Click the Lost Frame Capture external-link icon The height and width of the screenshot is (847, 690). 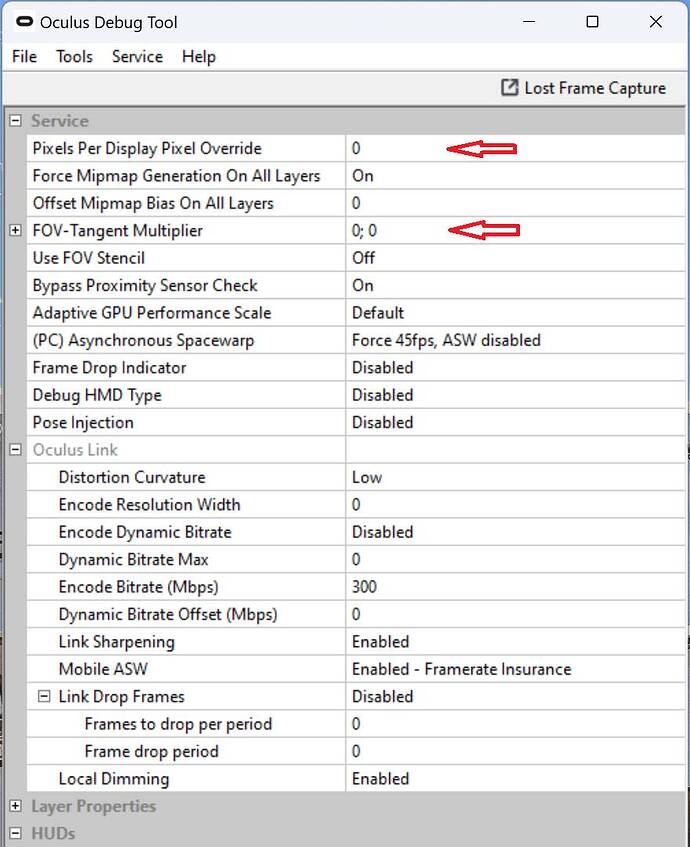click(510, 88)
